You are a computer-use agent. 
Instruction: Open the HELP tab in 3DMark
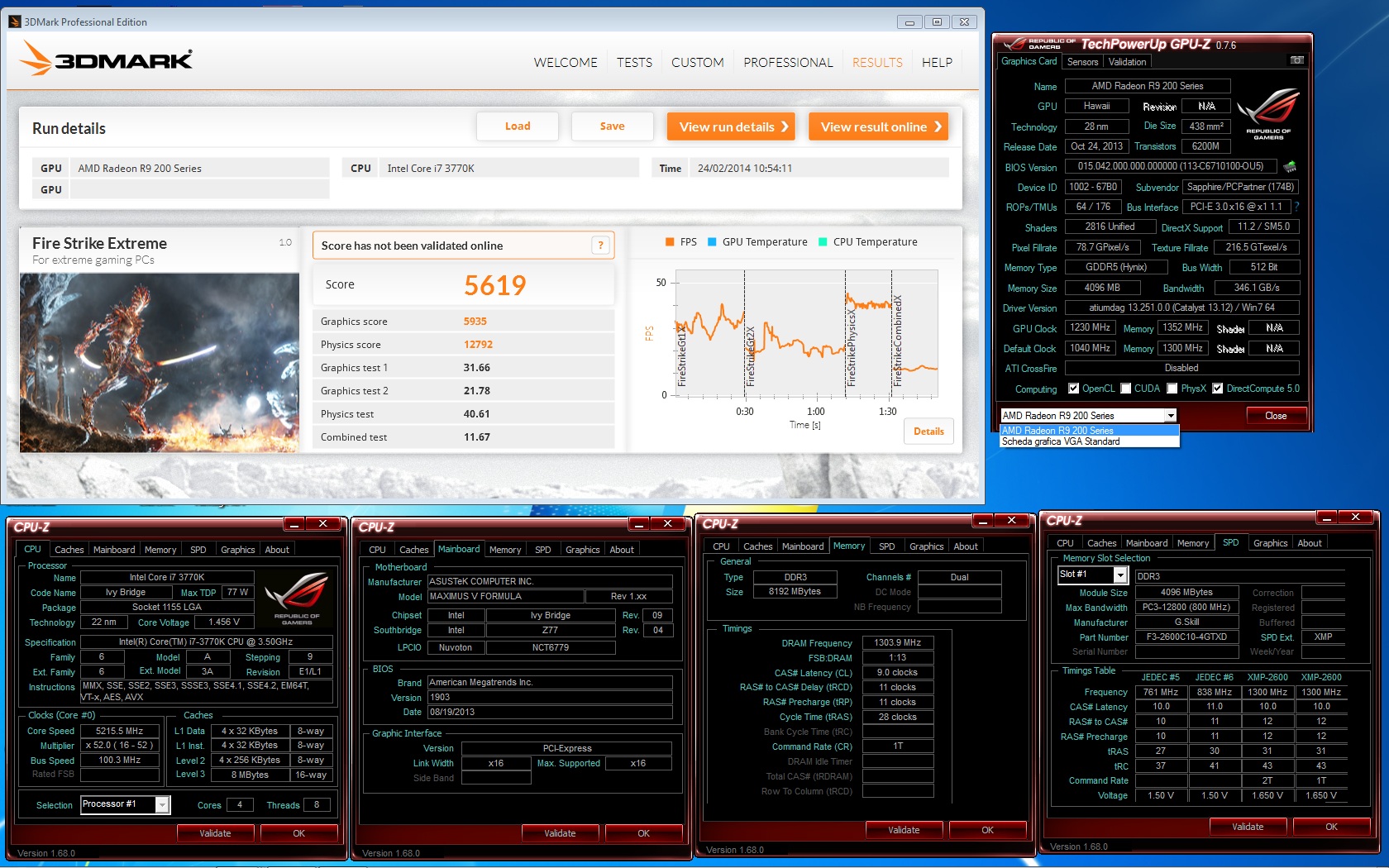937,63
